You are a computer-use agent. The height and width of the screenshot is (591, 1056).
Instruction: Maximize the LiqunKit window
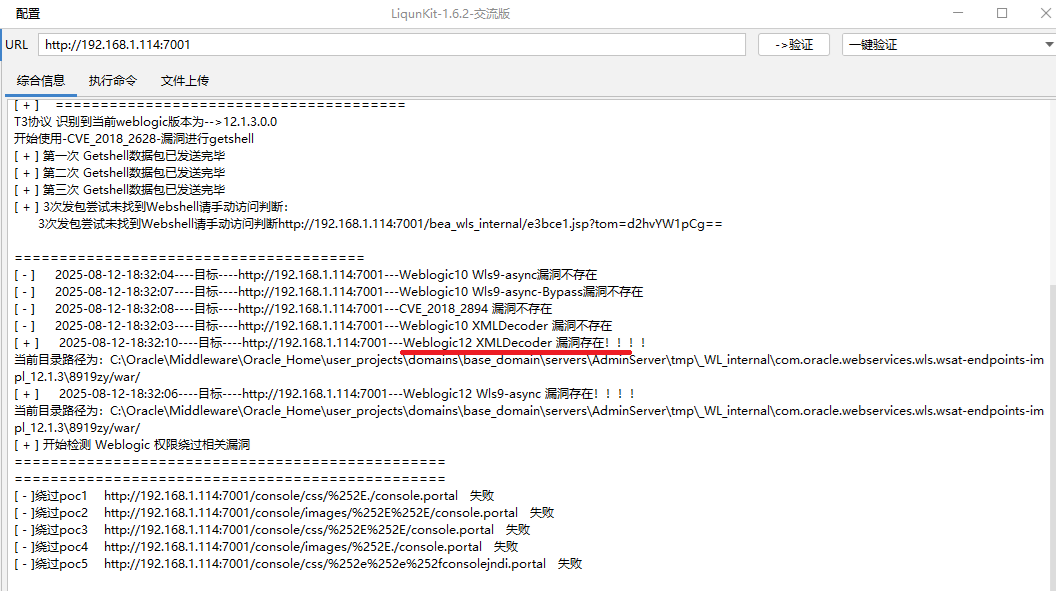(1002, 13)
